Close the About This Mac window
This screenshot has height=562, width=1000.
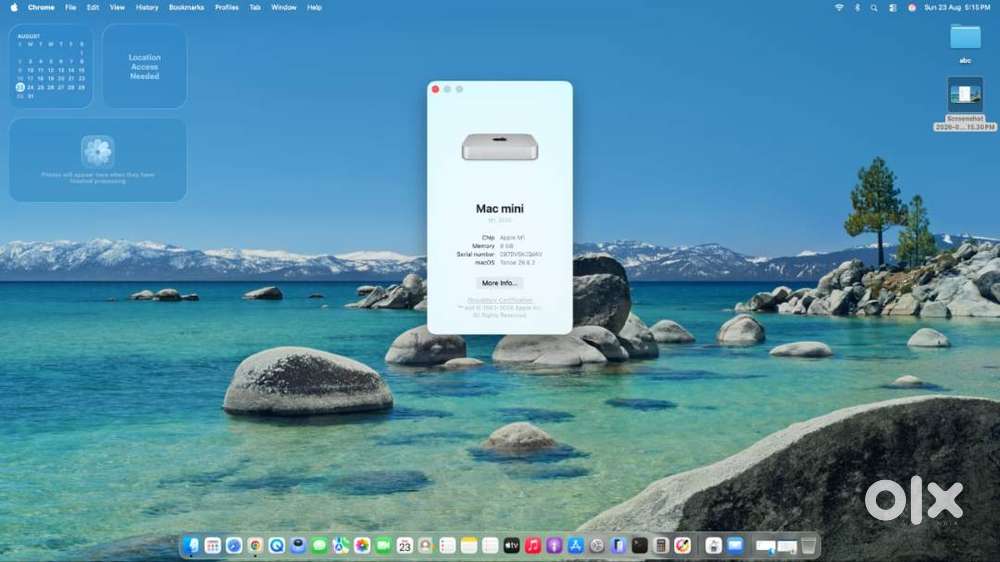click(x=436, y=89)
